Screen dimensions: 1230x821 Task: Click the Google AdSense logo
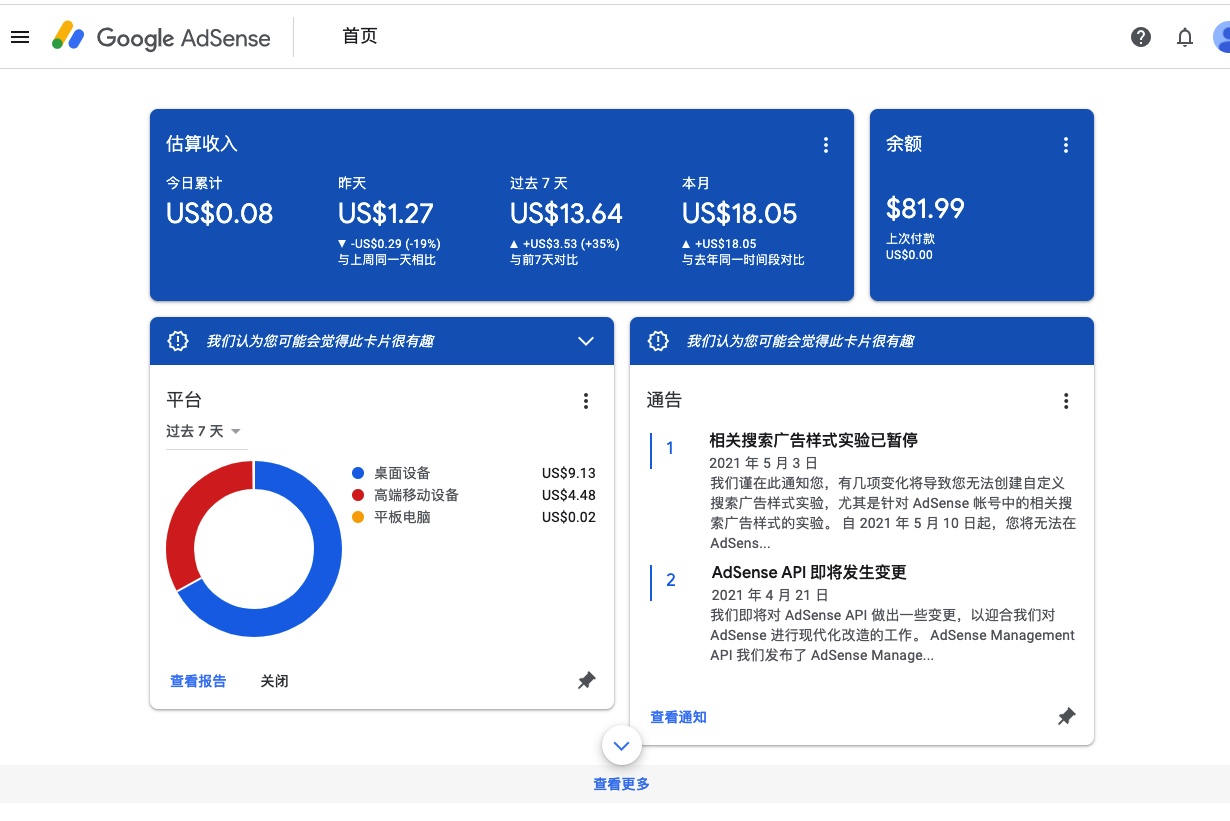162,37
